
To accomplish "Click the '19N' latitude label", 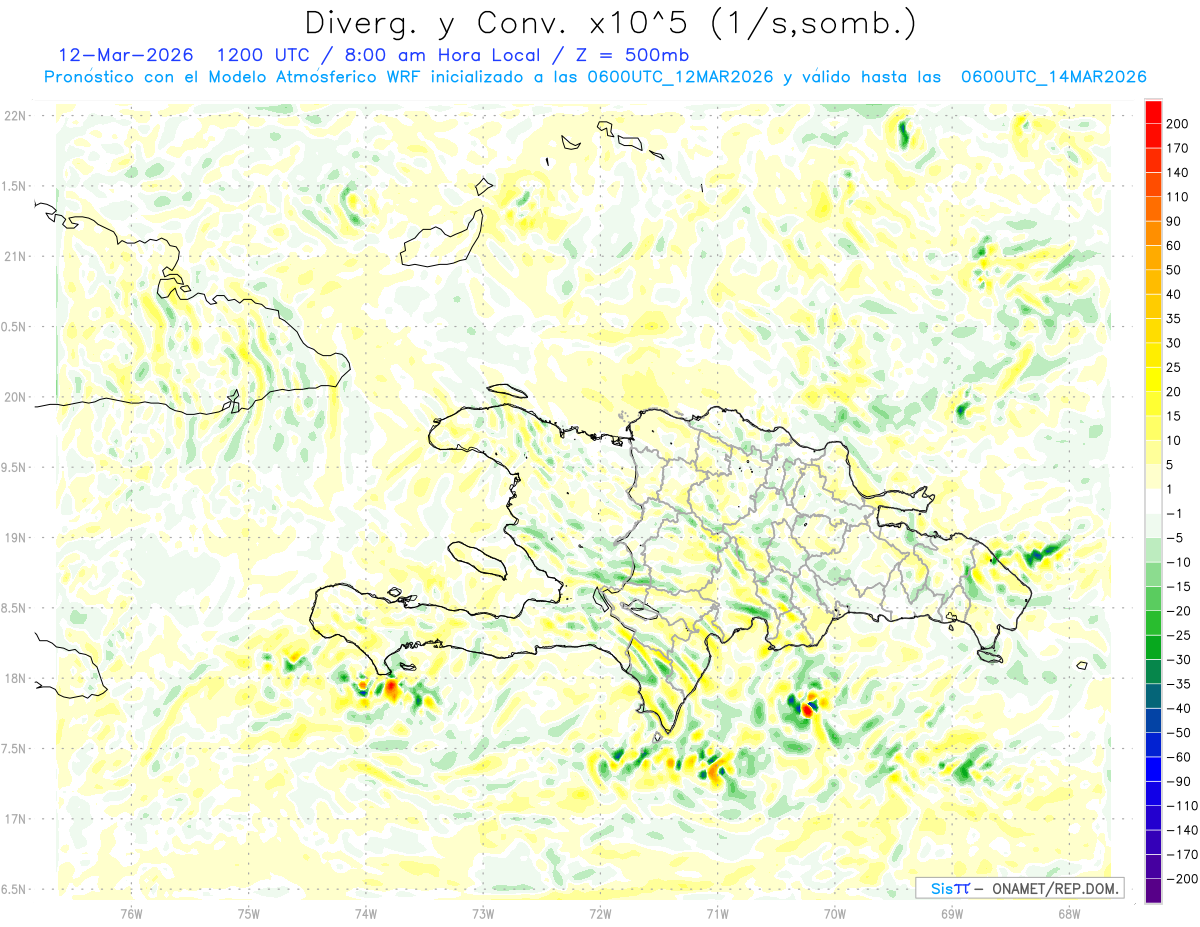I will [x=15, y=538].
